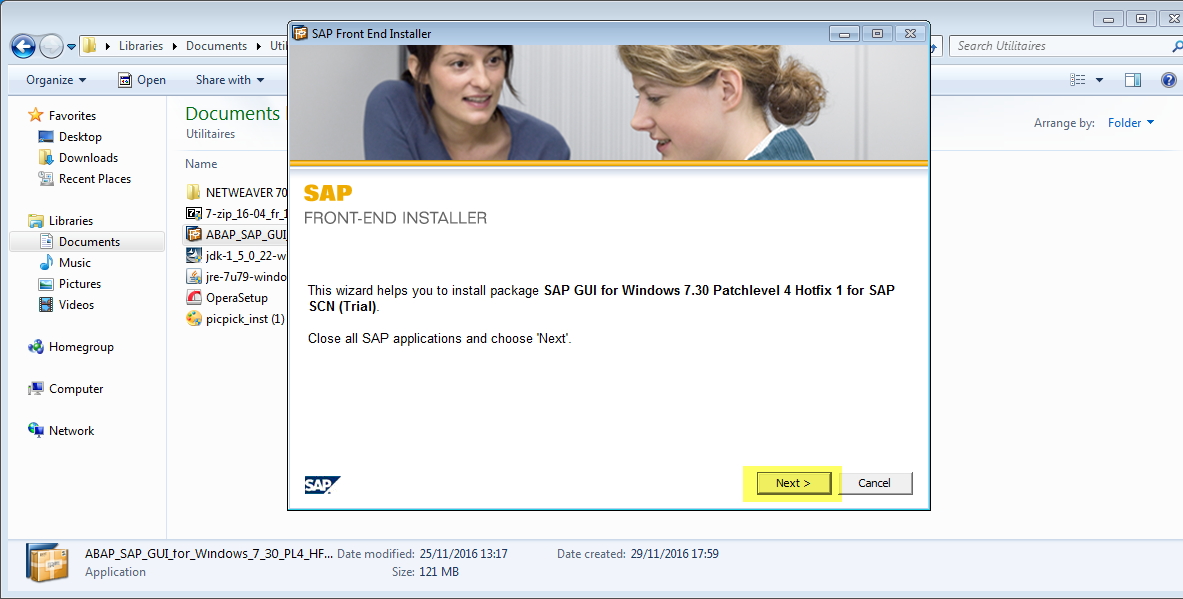Toggle the preview pane icon
Screen dimensions: 1183x599
(x=1131, y=80)
